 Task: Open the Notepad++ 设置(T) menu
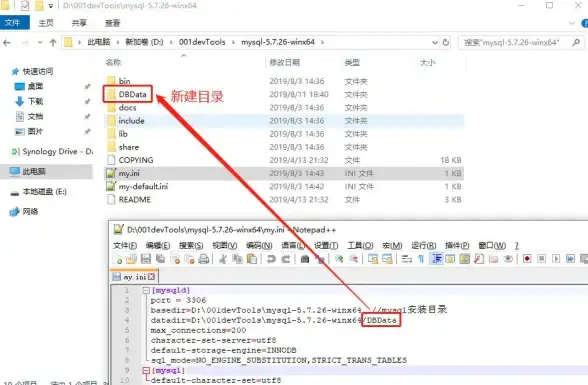pyautogui.click(x=326, y=246)
